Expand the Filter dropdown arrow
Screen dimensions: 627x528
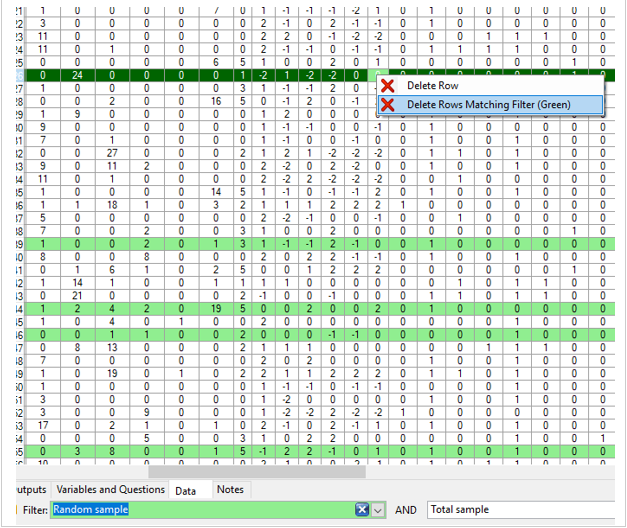pos(379,510)
